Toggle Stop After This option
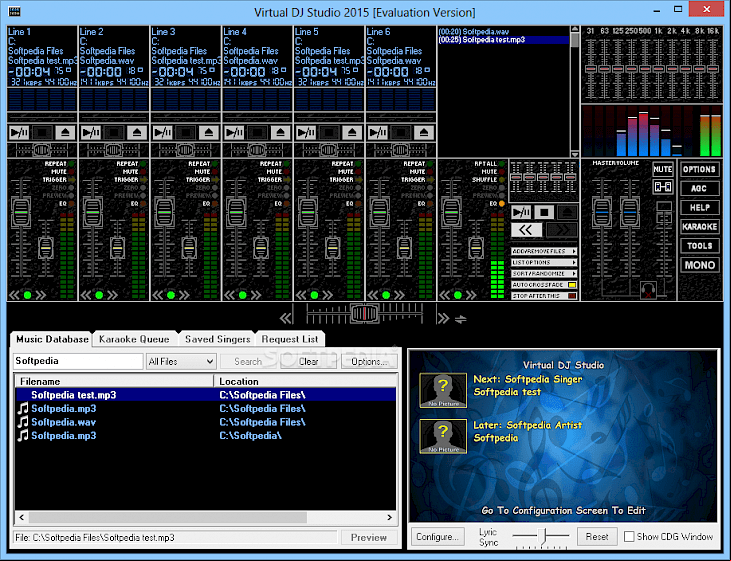 point(544,296)
